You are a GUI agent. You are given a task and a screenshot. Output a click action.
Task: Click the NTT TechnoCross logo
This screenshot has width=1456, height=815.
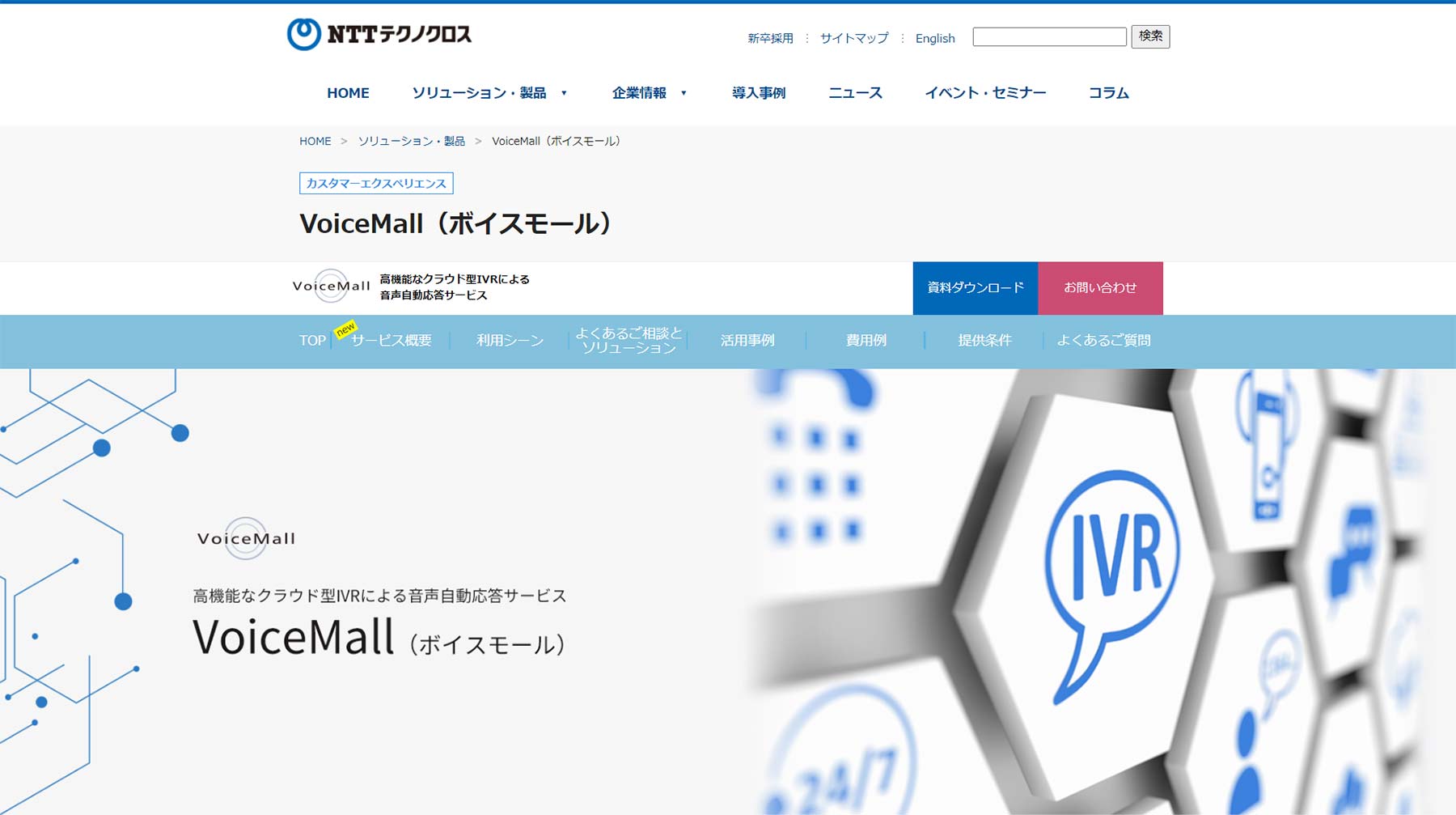click(x=379, y=34)
